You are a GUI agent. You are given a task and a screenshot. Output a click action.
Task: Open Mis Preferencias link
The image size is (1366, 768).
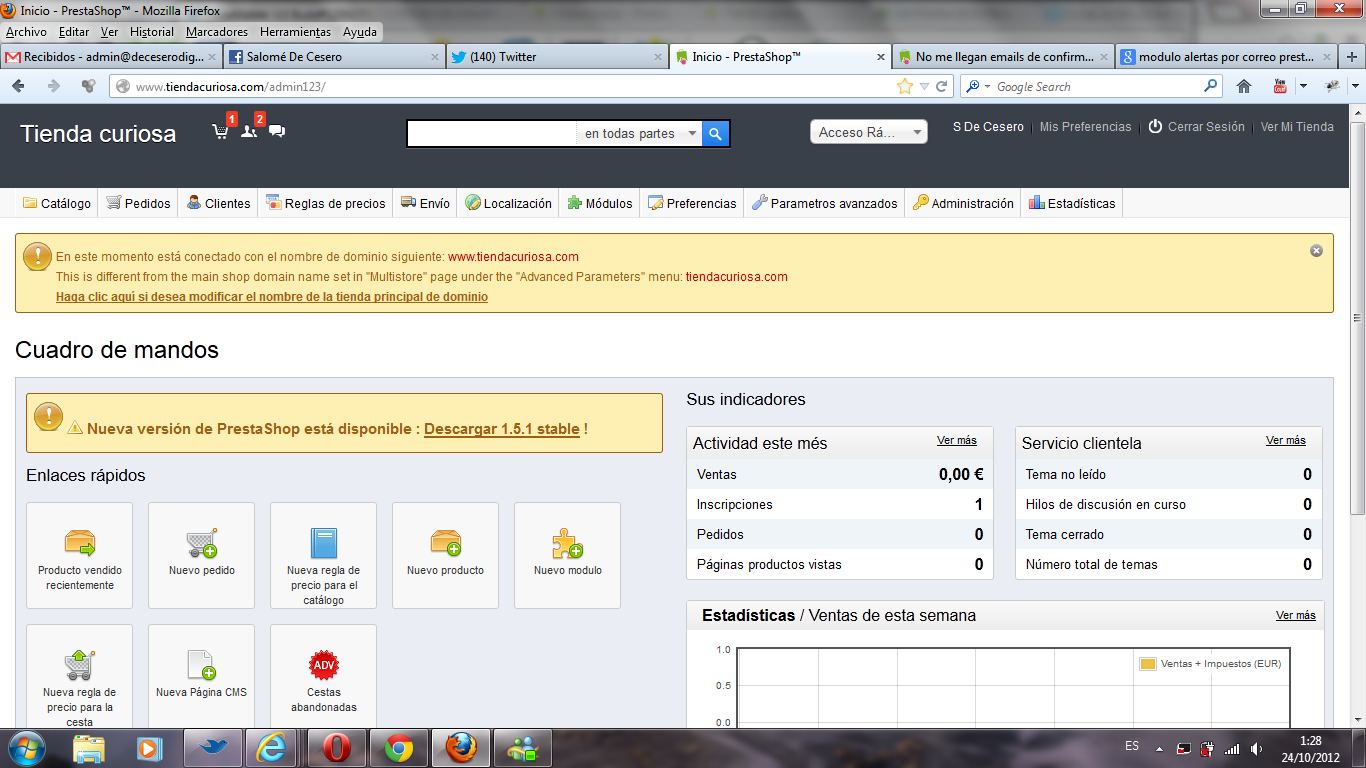point(1086,127)
